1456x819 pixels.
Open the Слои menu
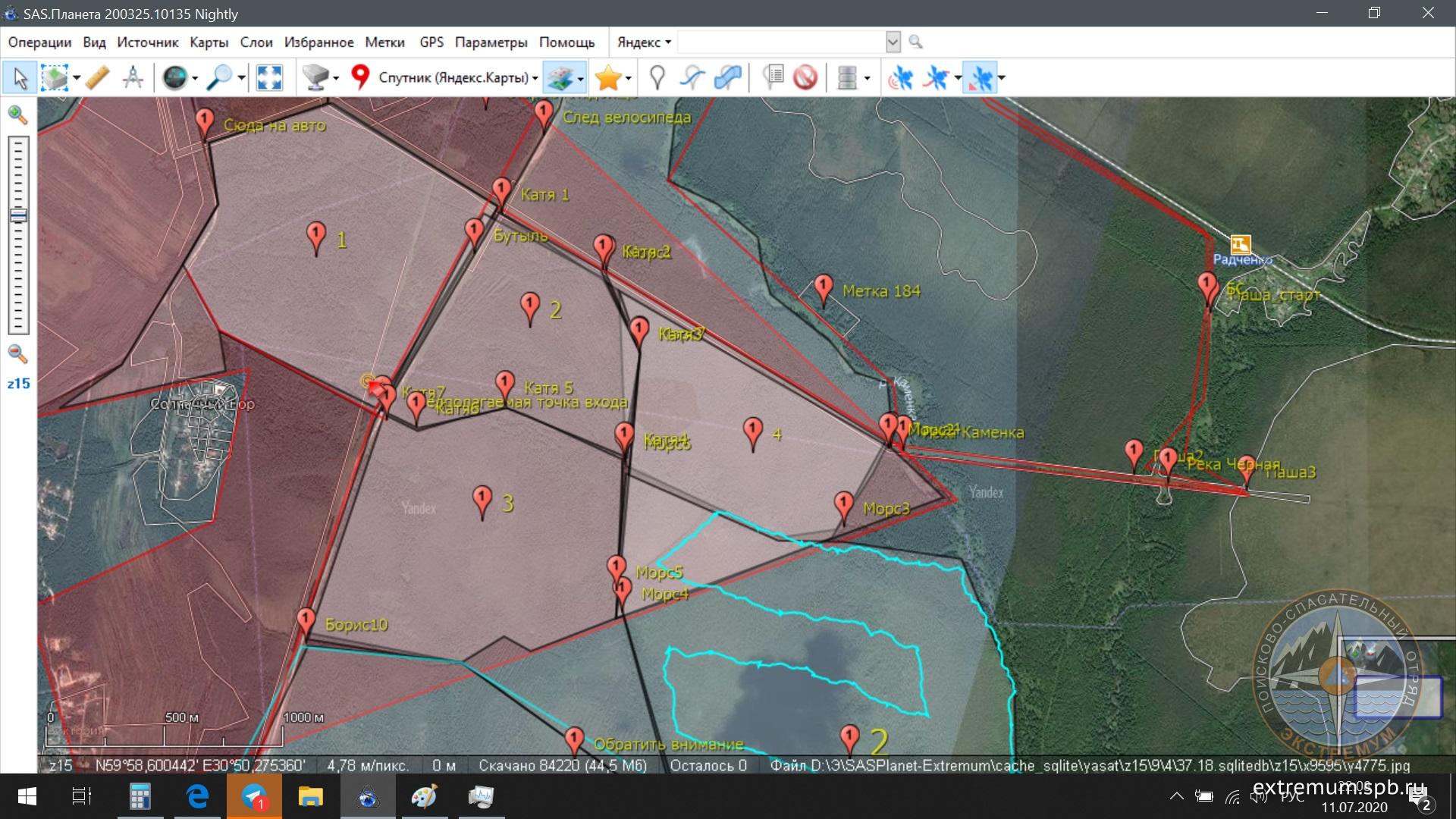click(x=256, y=42)
